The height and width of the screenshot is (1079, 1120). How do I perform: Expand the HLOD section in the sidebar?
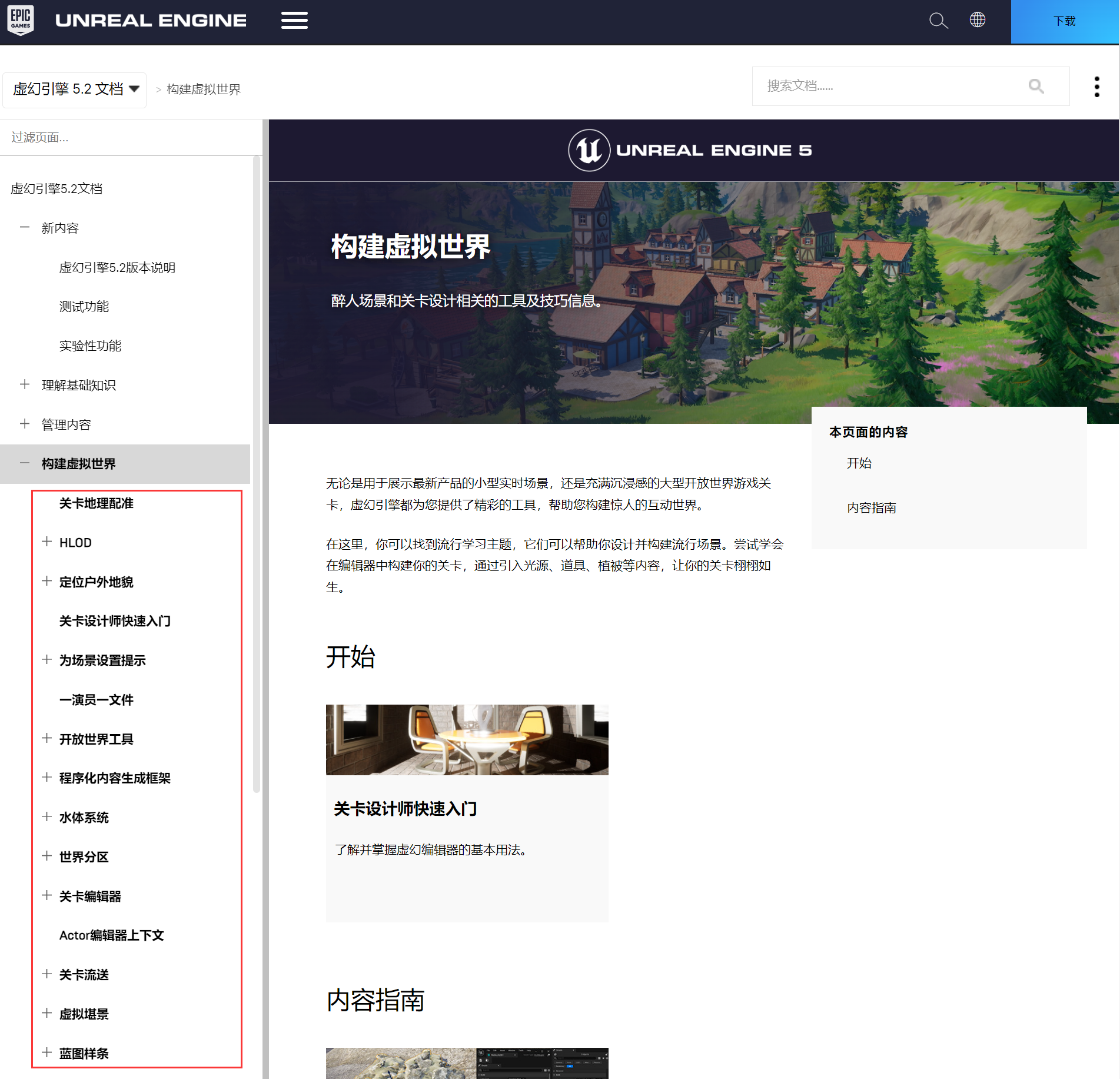pos(46,542)
